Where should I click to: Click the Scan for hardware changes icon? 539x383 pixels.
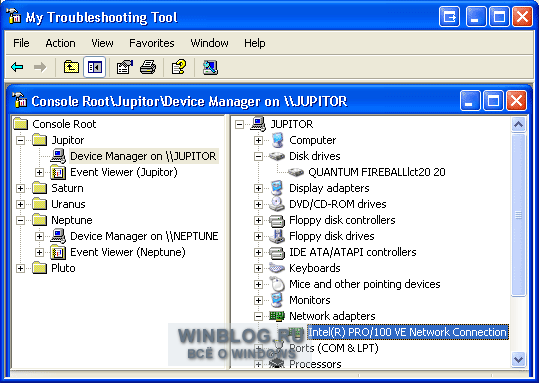(x=210, y=67)
